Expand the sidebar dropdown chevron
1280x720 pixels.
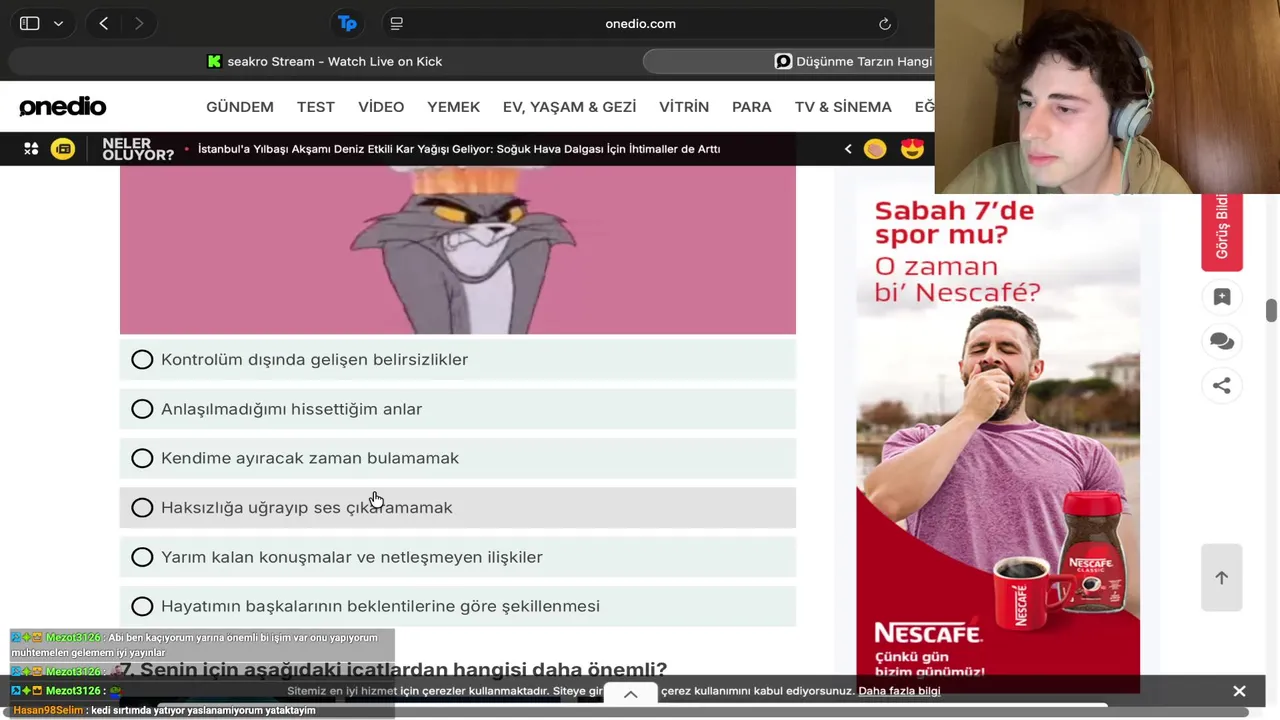(x=58, y=23)
